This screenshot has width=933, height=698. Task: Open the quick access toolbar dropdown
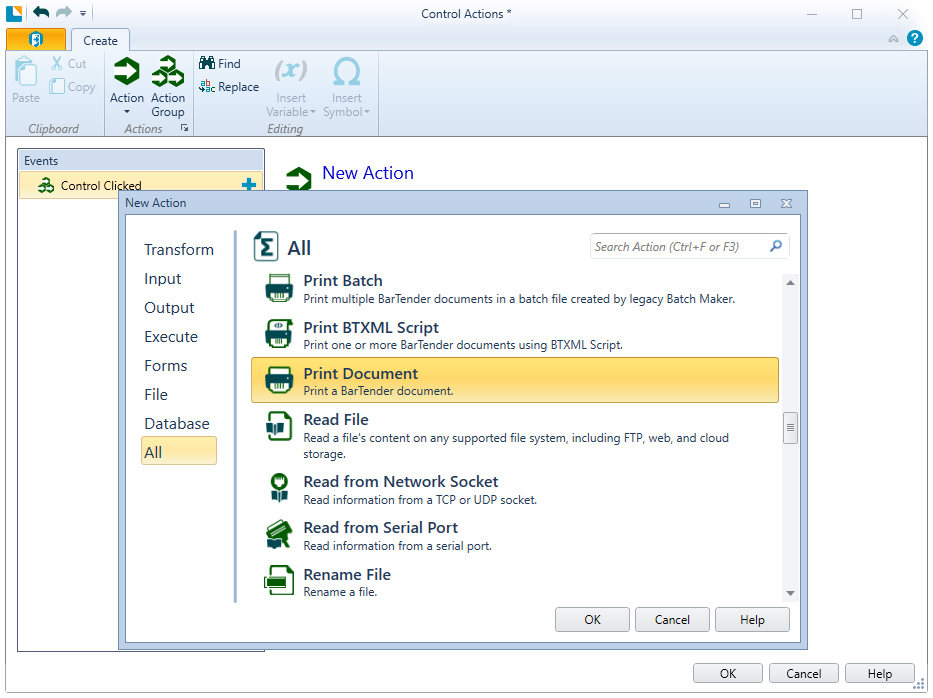83,12
